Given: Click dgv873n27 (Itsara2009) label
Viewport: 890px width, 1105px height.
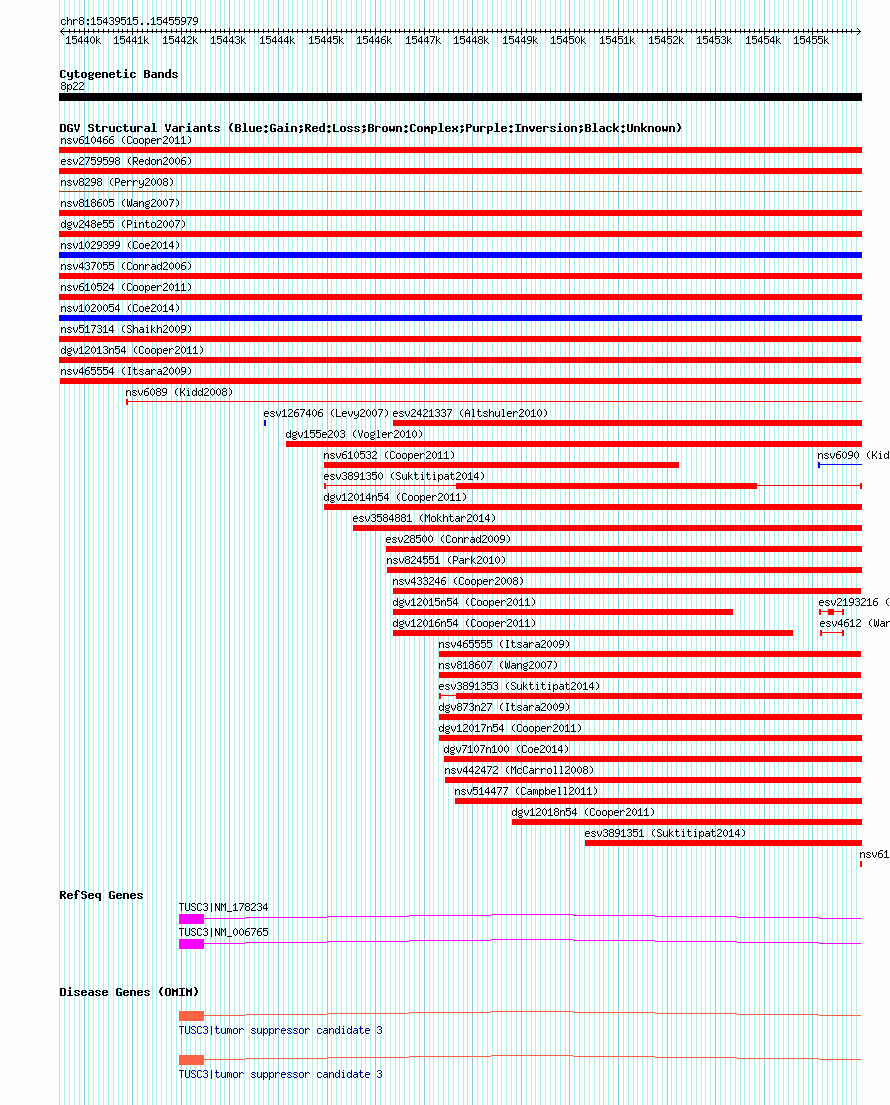Looking at the screenshot, I should [x=505, y=708].
